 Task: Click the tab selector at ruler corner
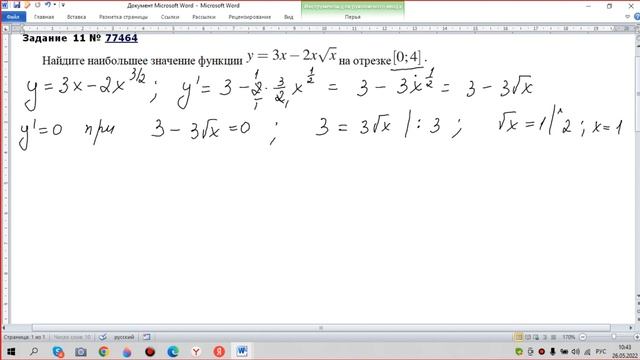6,29
